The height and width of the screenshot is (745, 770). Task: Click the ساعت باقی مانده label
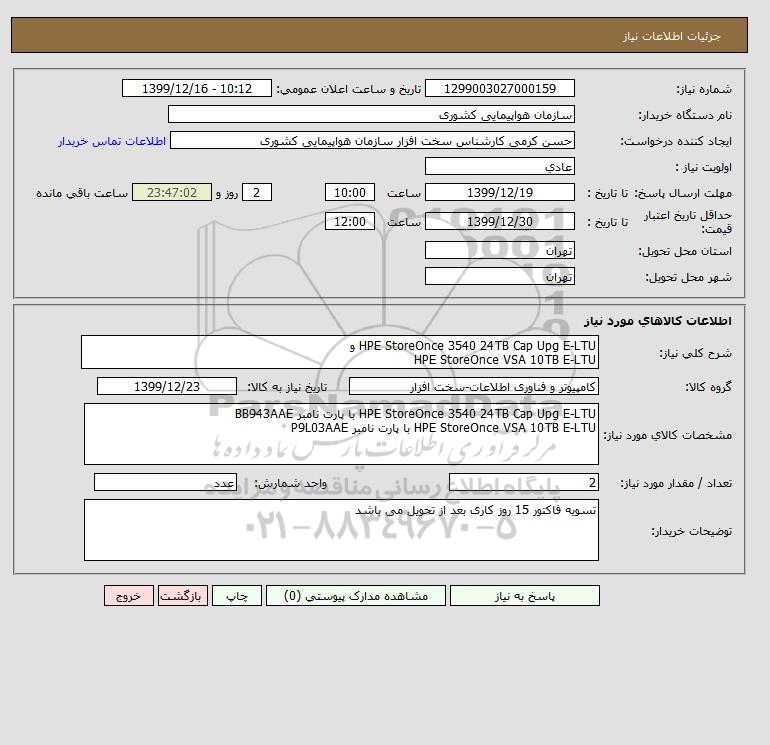(x=82, y=193)
